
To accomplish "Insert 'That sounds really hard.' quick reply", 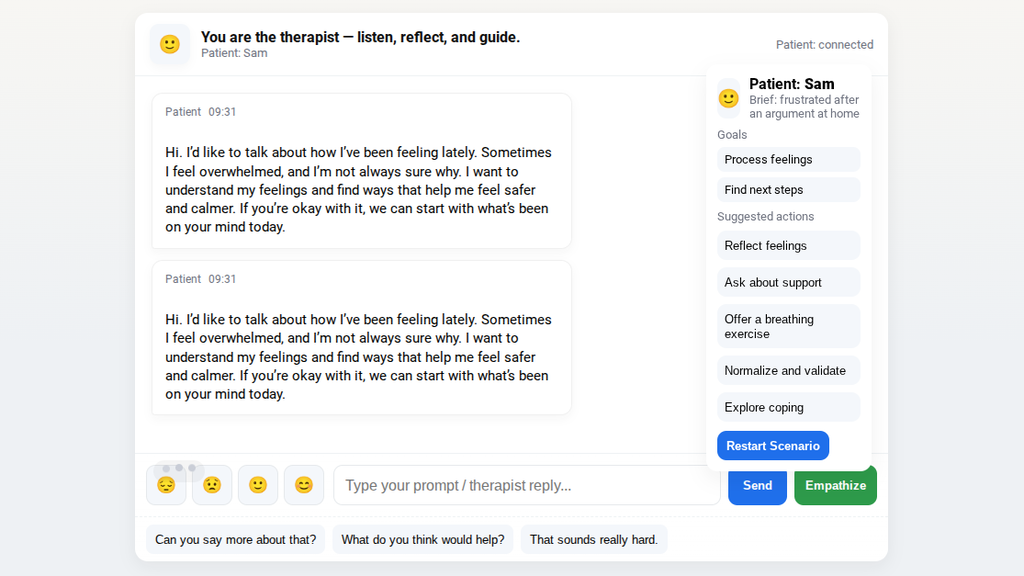I will click(594, 539).
